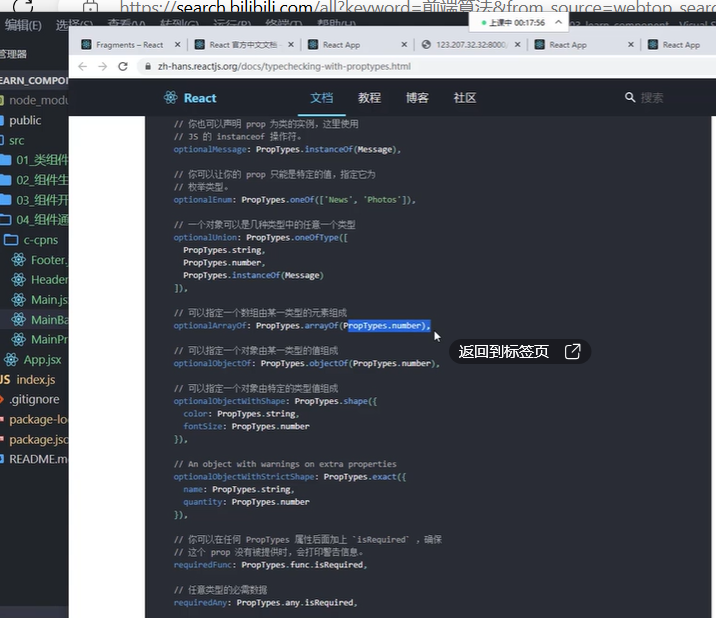
Task: Open package-lock file in the explorer
Action: 34,419
